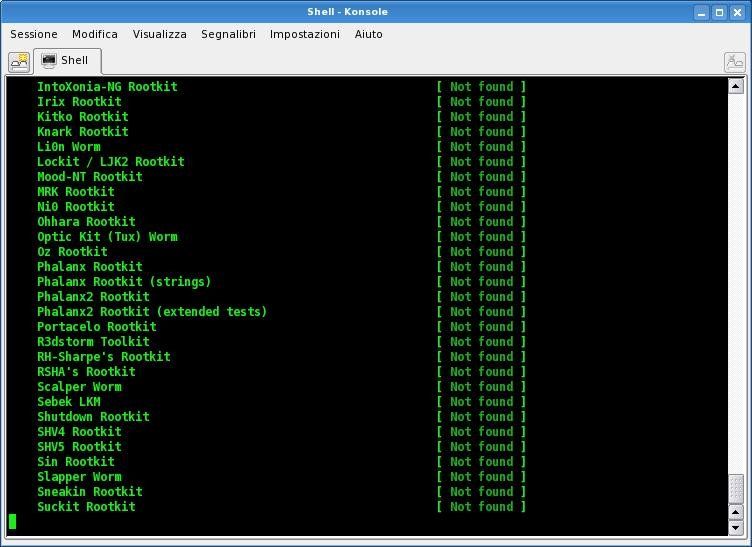Click the 'Kitko Rootkit' line
The image size is (752, 547).
pyautogui.click(x=83, y=116)
